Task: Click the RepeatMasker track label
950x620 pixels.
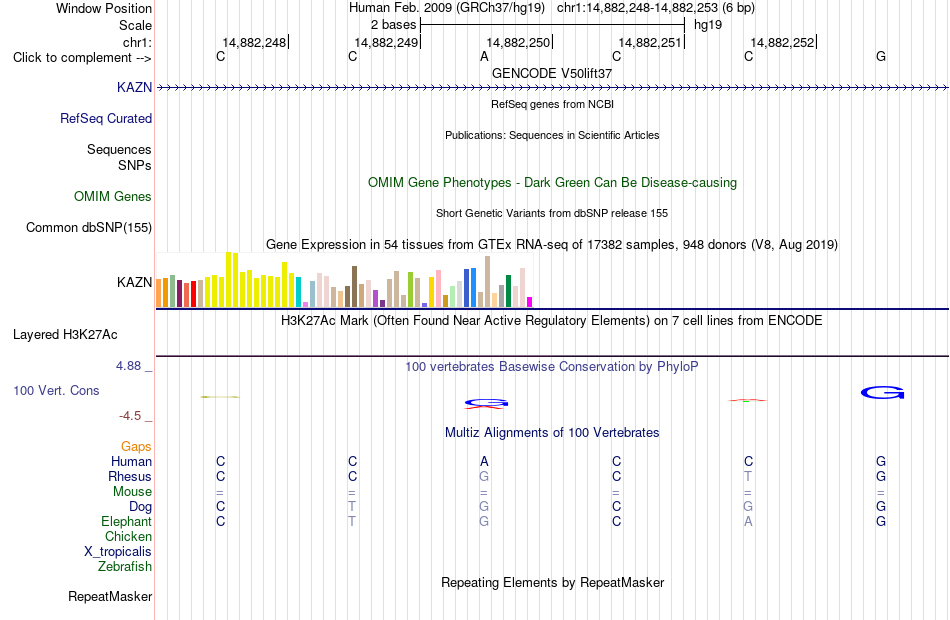Action: [x=110, y=596]
